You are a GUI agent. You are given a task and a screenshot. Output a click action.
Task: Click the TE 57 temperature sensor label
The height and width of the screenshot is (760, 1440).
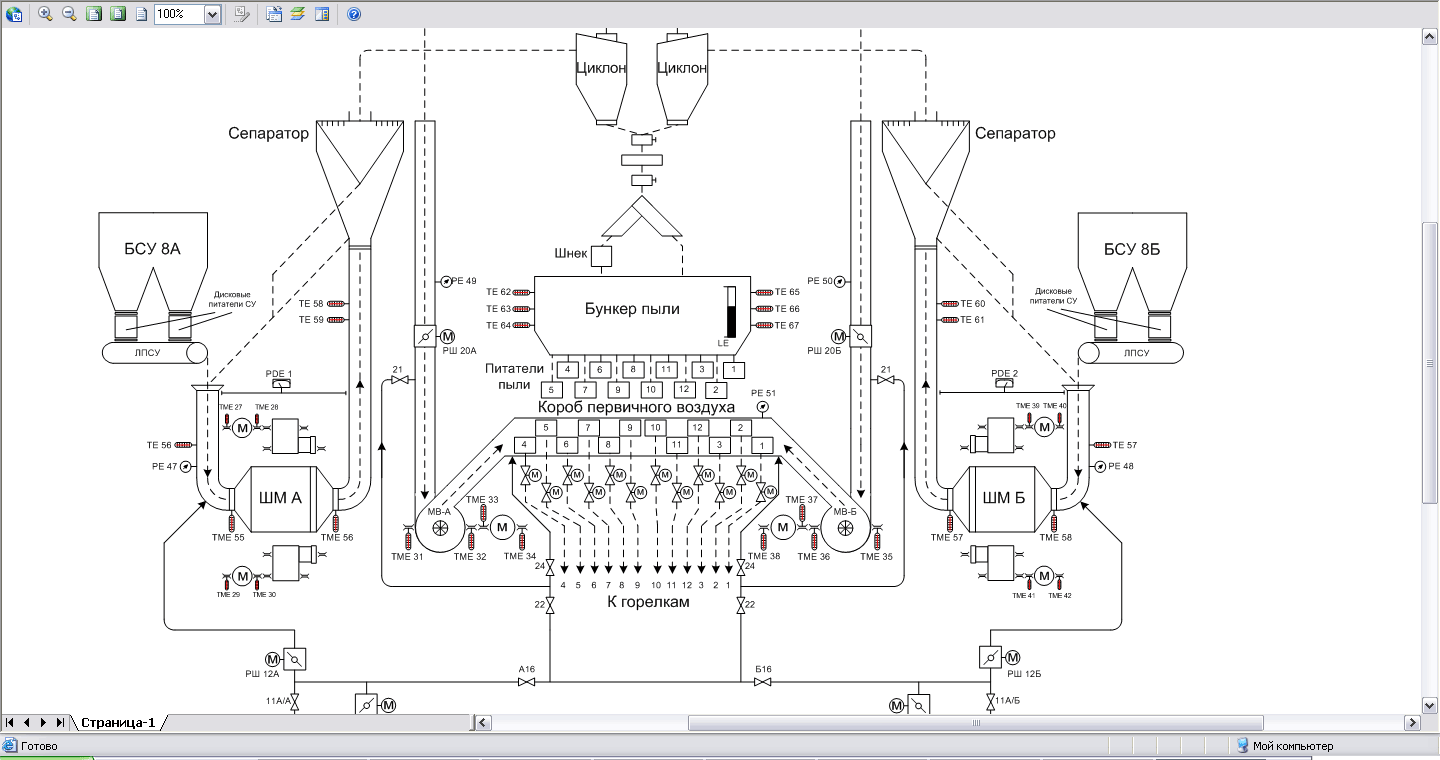tap(1125, 444)
